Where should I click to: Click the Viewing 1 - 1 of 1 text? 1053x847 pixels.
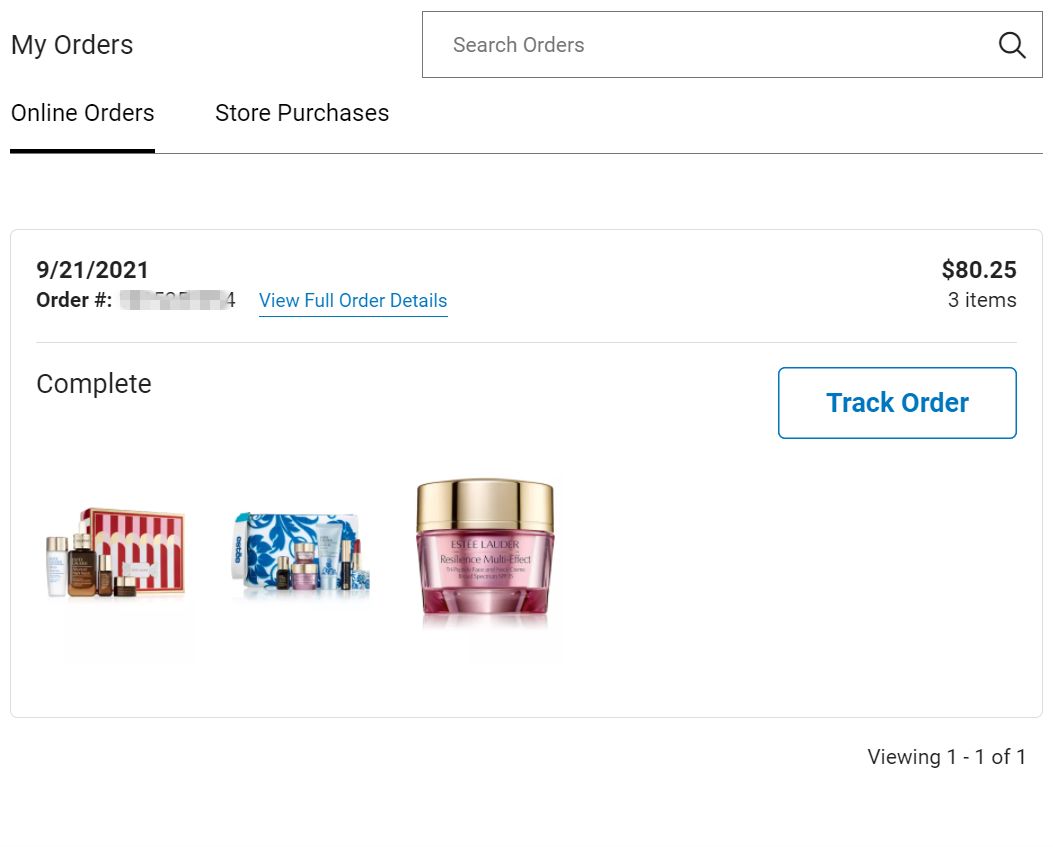(x=947, y=757)
